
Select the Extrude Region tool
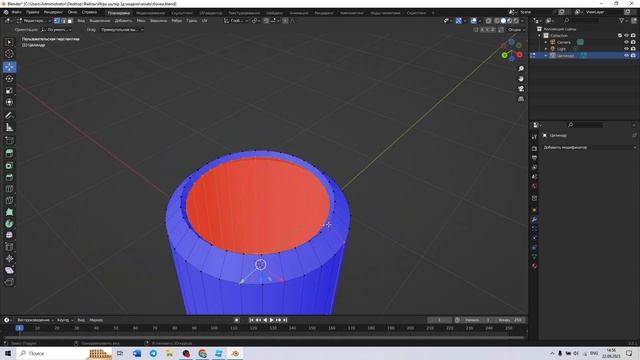tap(9, 153)
